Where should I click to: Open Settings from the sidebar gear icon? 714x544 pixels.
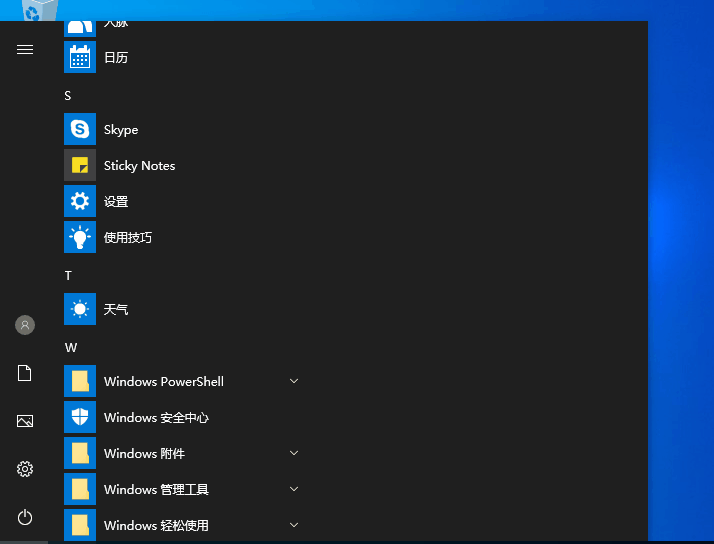coord(25,469)
